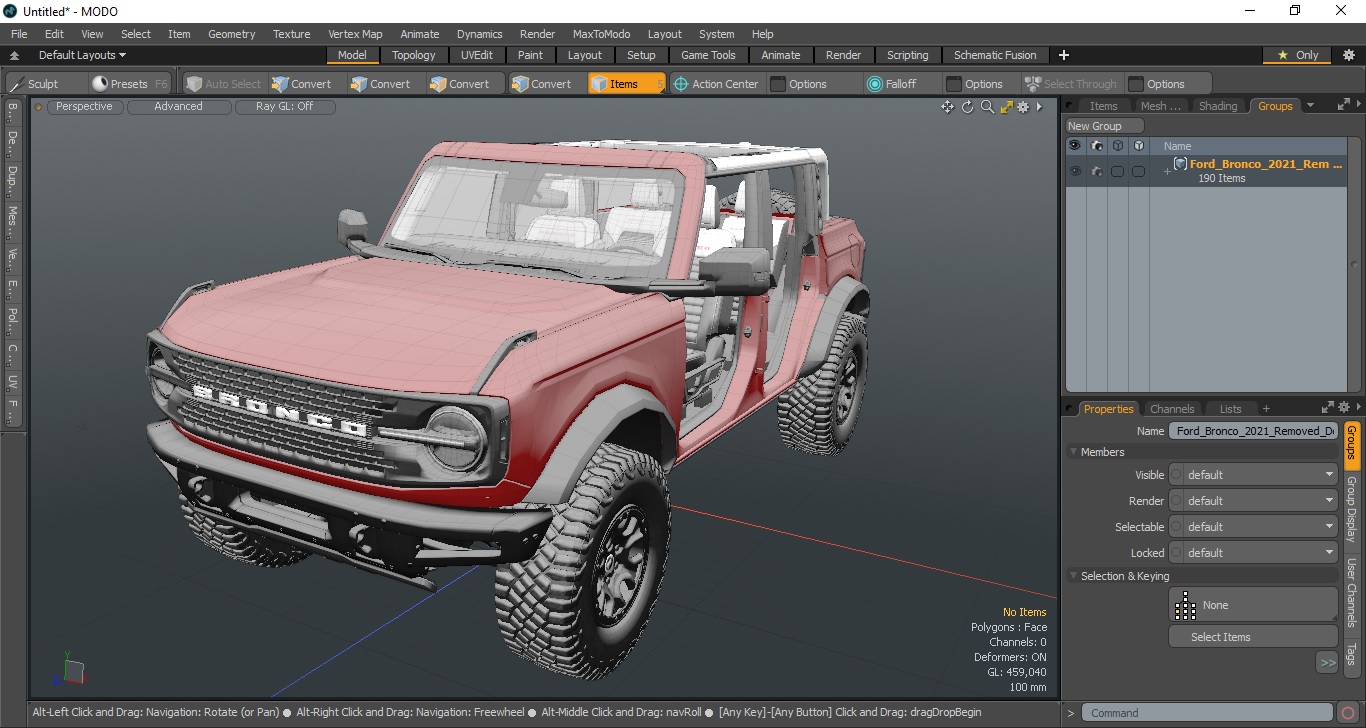Maximize the Groups panel with the arrows icon
The height and width of the screenshot is (728, 1366).
point(1343,104)
